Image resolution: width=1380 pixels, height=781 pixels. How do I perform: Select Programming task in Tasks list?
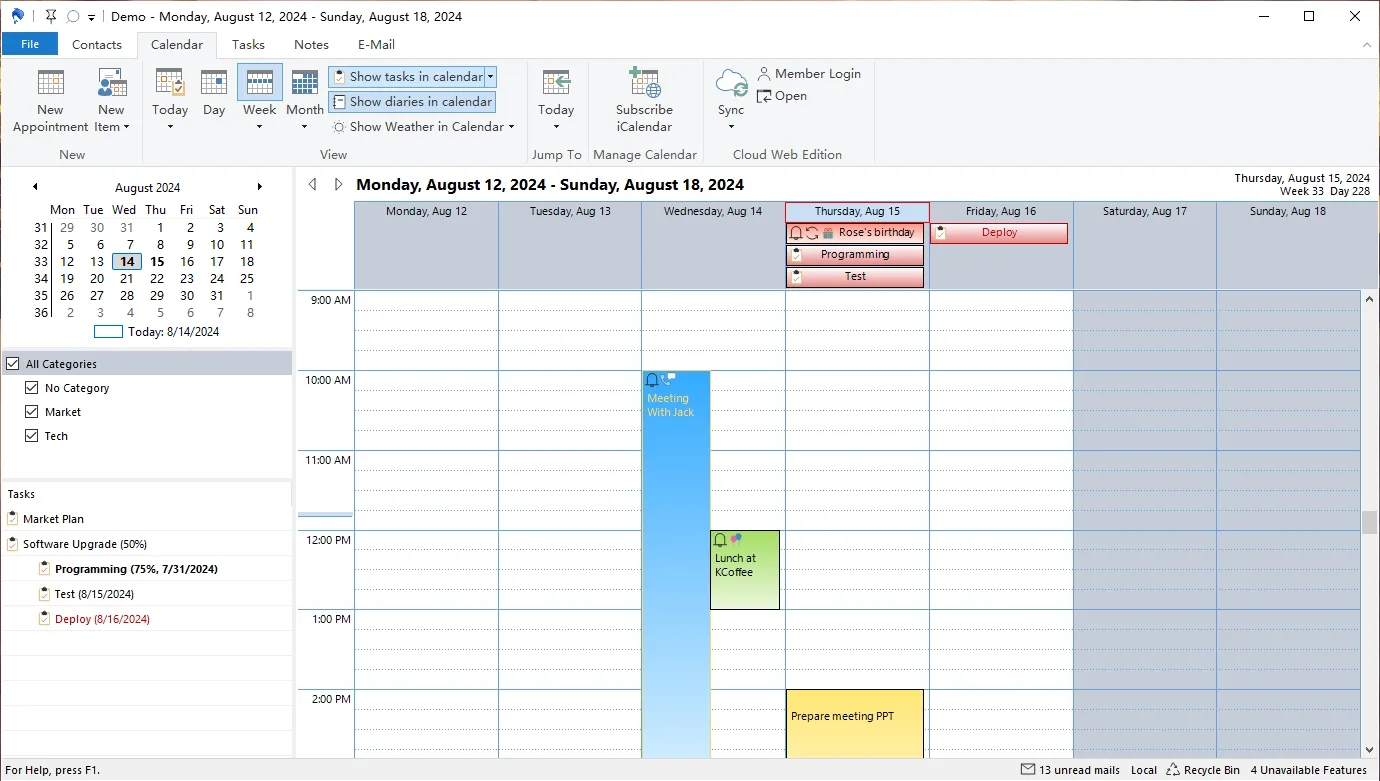tap(136, 569)
